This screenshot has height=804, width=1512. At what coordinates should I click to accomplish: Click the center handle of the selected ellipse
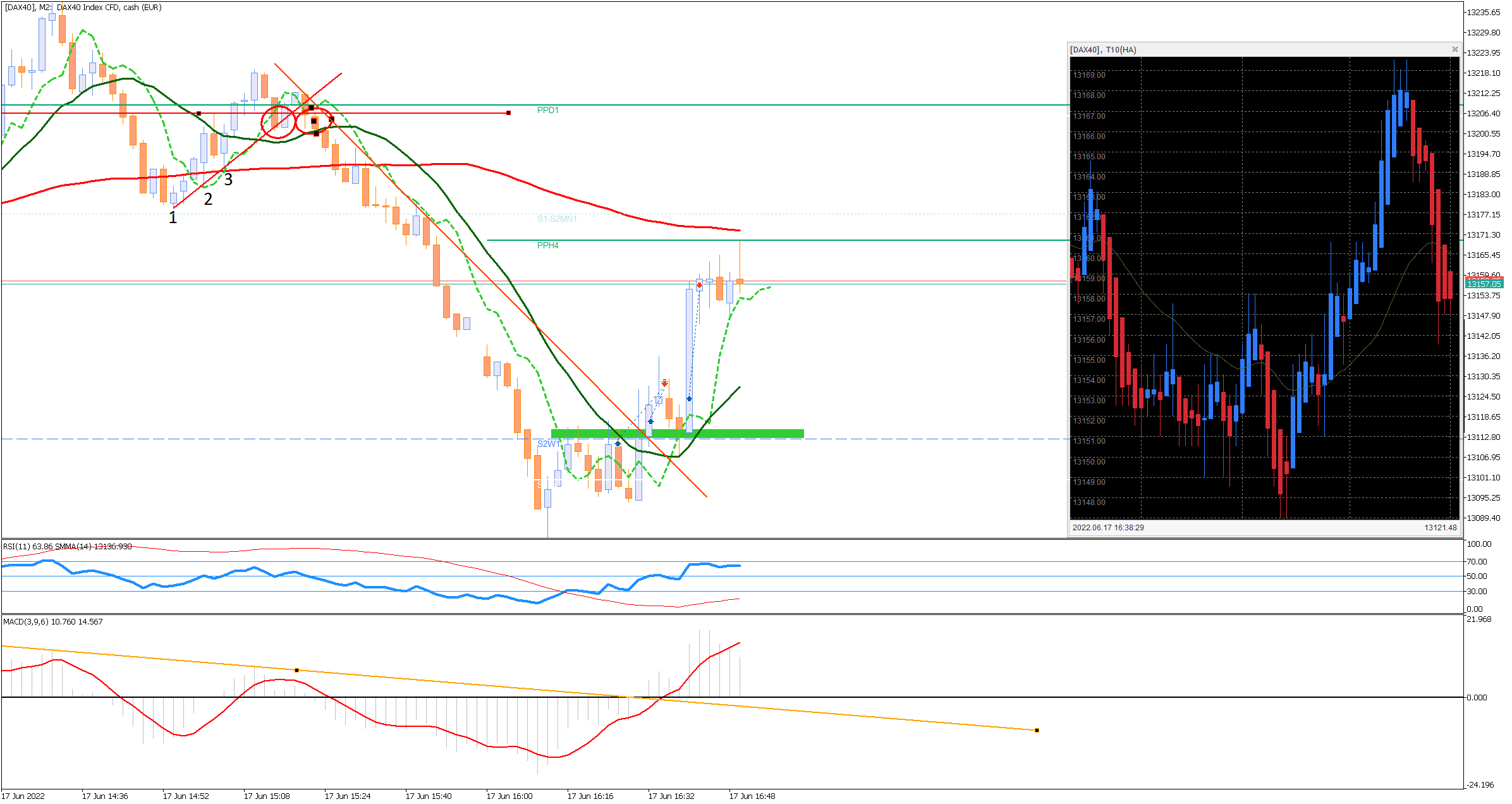tap(314, 121)
